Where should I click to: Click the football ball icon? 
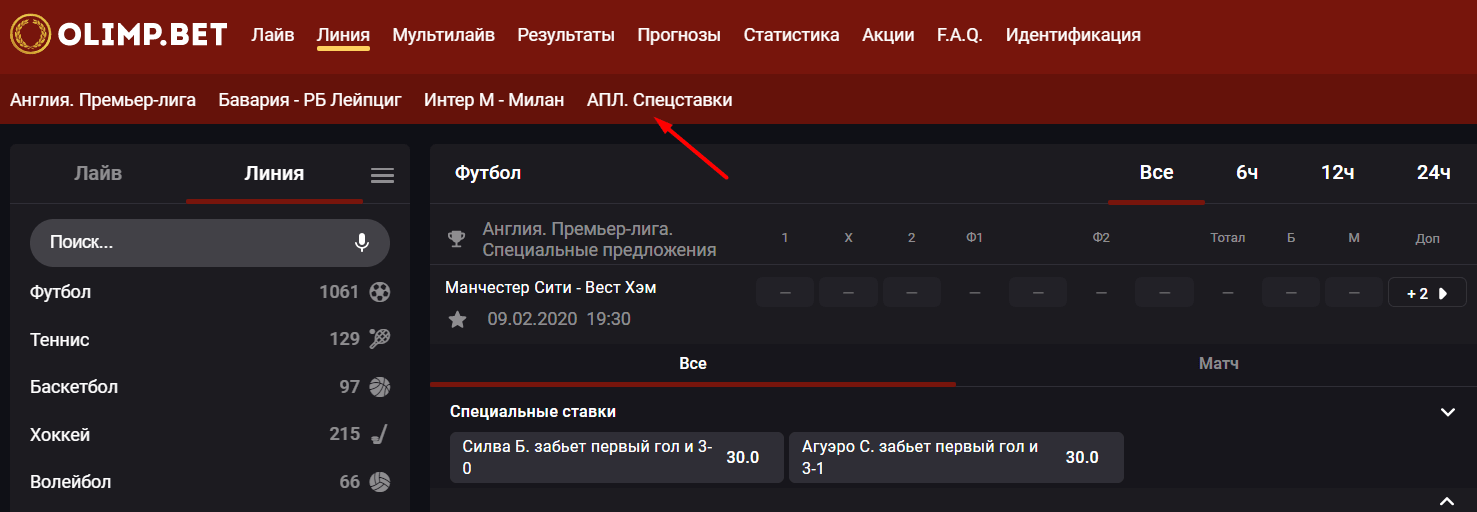pos(380,292)
